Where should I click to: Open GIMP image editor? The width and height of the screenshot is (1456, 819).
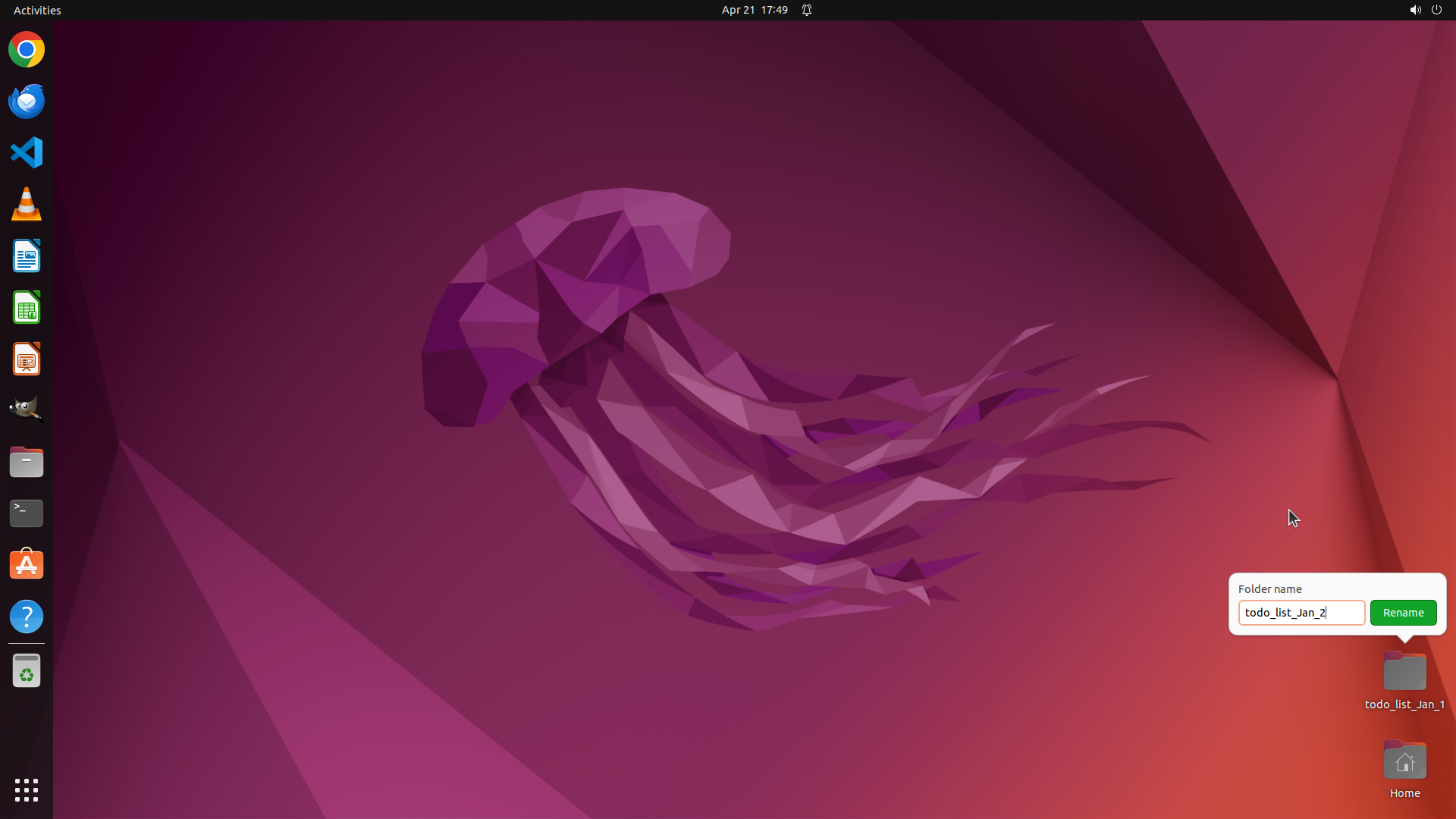tap(27, 409)
